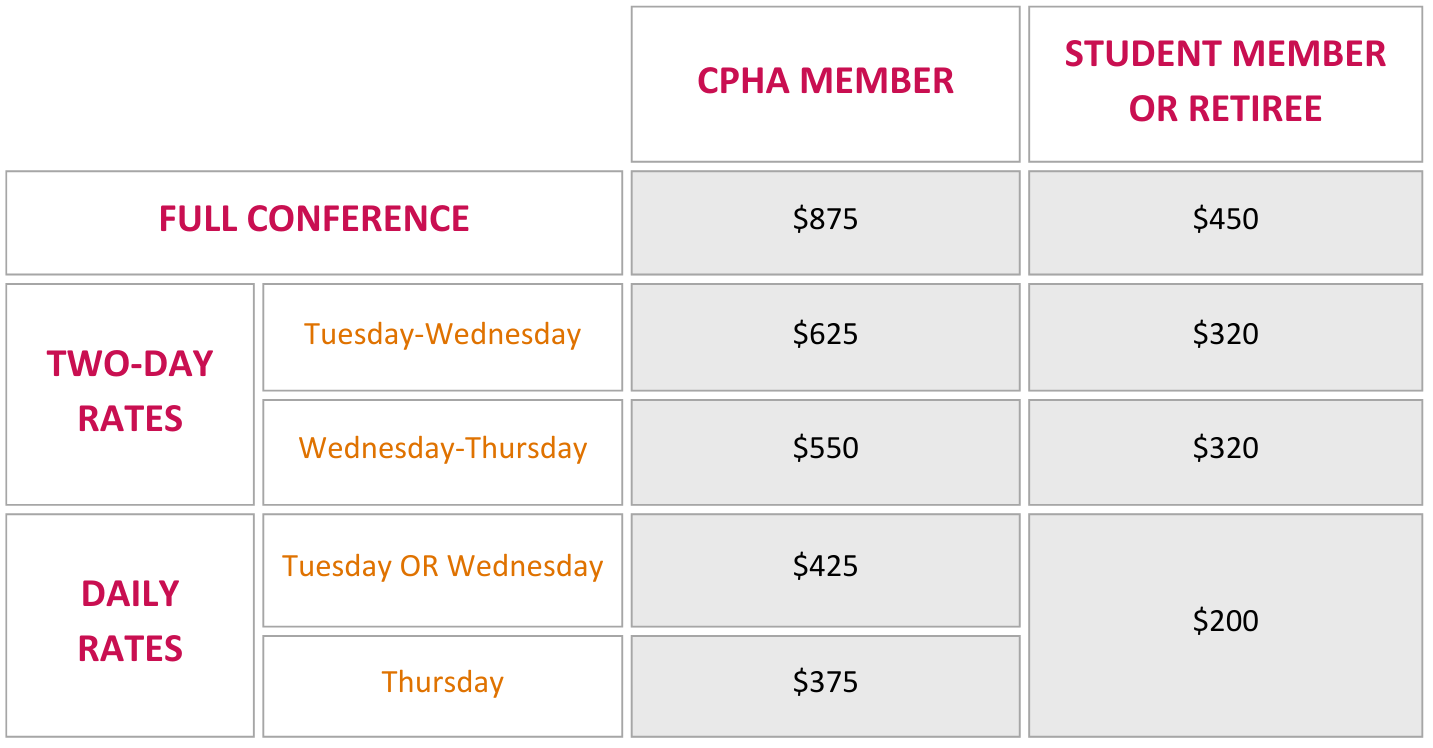Click the word RATES under TWO-DAY
The height and width of the screenshot is (748, 1433).
click(130, 419)
